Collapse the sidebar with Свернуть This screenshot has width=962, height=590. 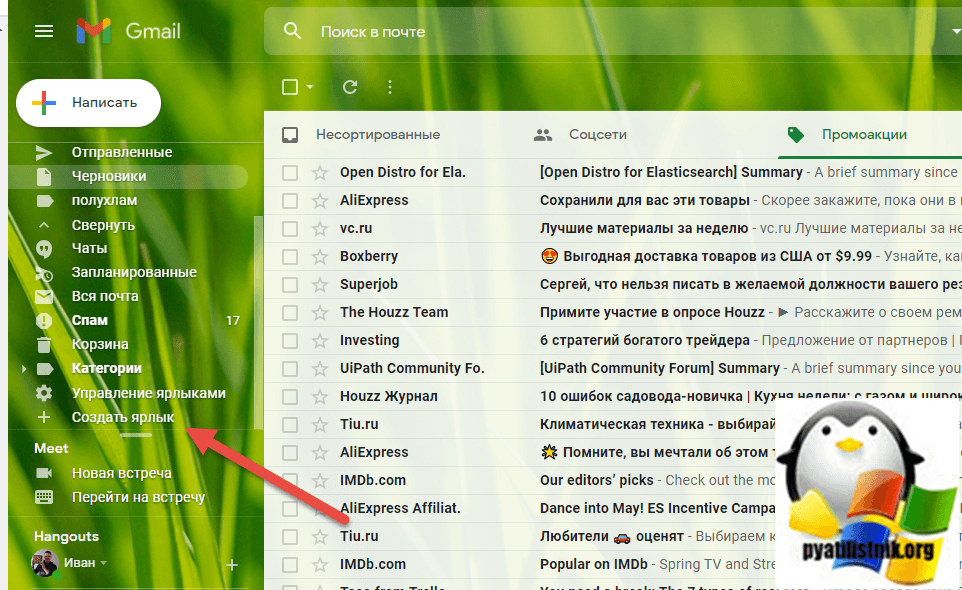pos(102,224)
